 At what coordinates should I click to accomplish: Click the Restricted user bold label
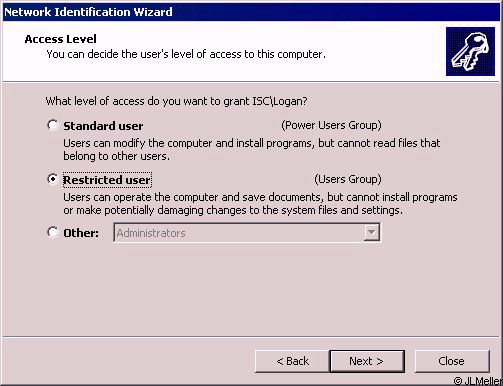(x=107, y=180)
